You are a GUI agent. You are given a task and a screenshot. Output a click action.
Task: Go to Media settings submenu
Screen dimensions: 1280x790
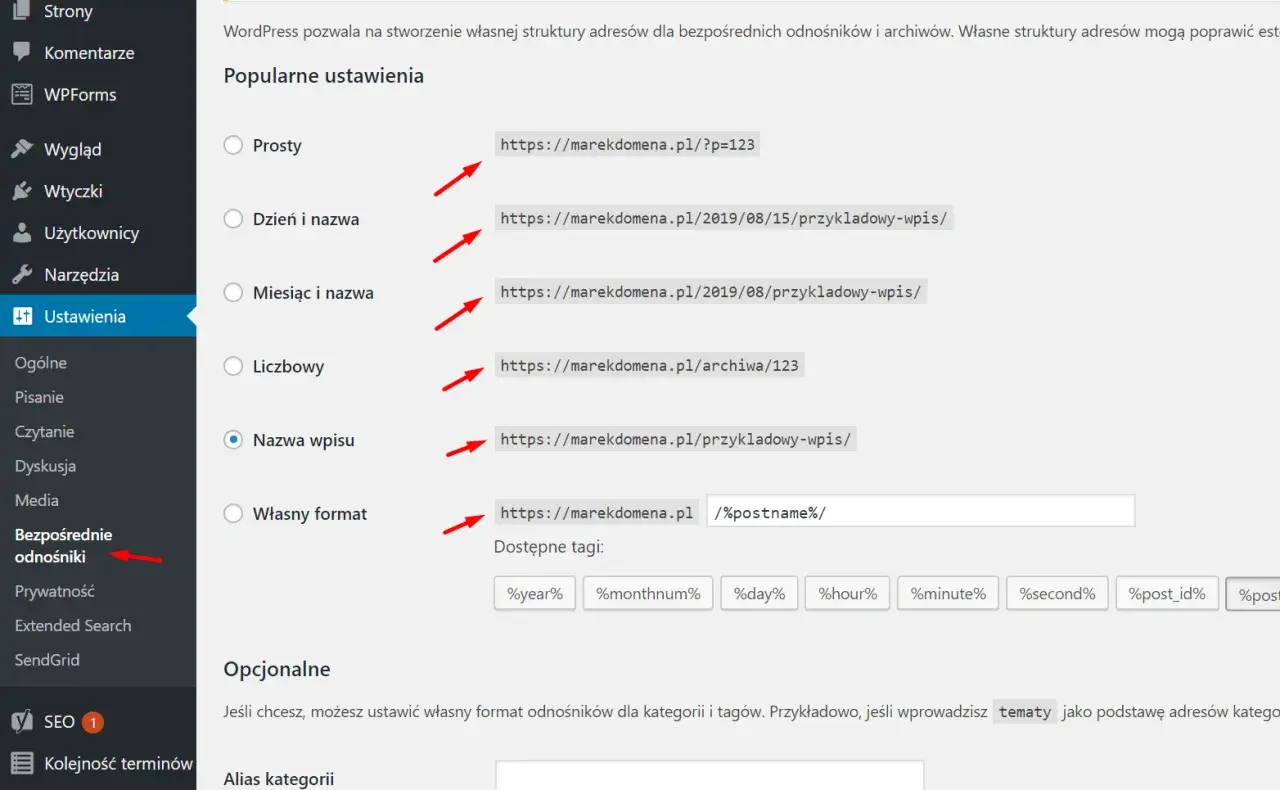(37, 500)
